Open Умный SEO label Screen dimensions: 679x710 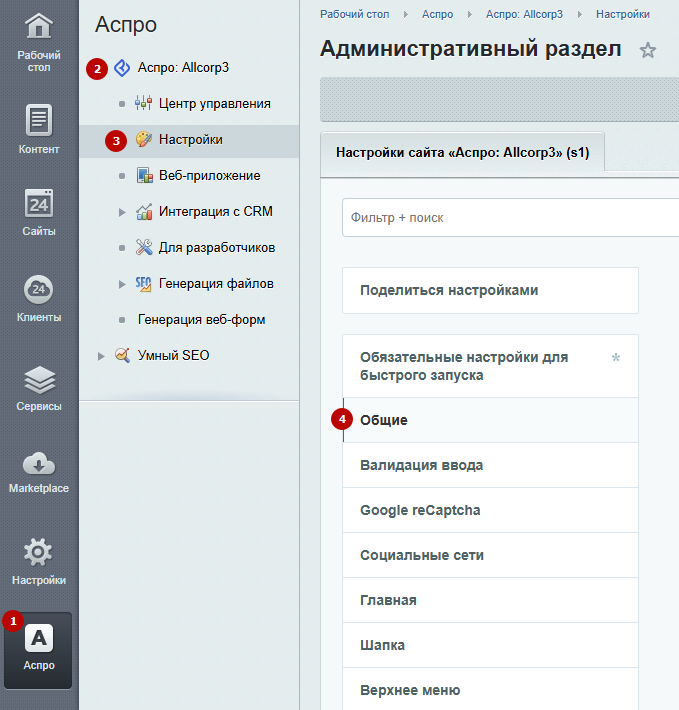tap(173, 355)
